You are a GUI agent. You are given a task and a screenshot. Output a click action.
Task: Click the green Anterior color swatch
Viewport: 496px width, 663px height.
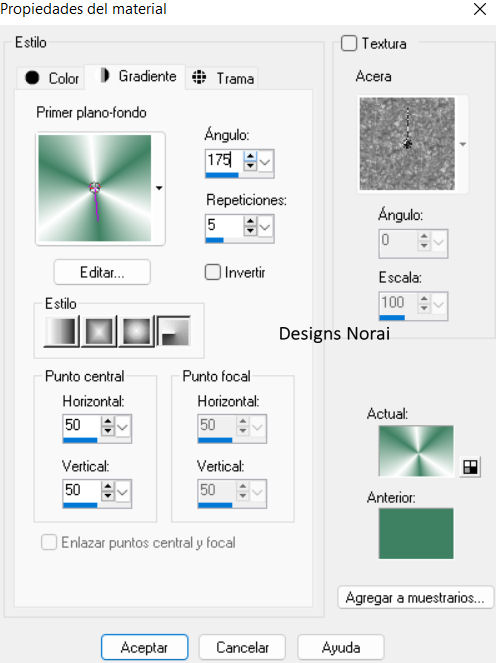point(416,533)
